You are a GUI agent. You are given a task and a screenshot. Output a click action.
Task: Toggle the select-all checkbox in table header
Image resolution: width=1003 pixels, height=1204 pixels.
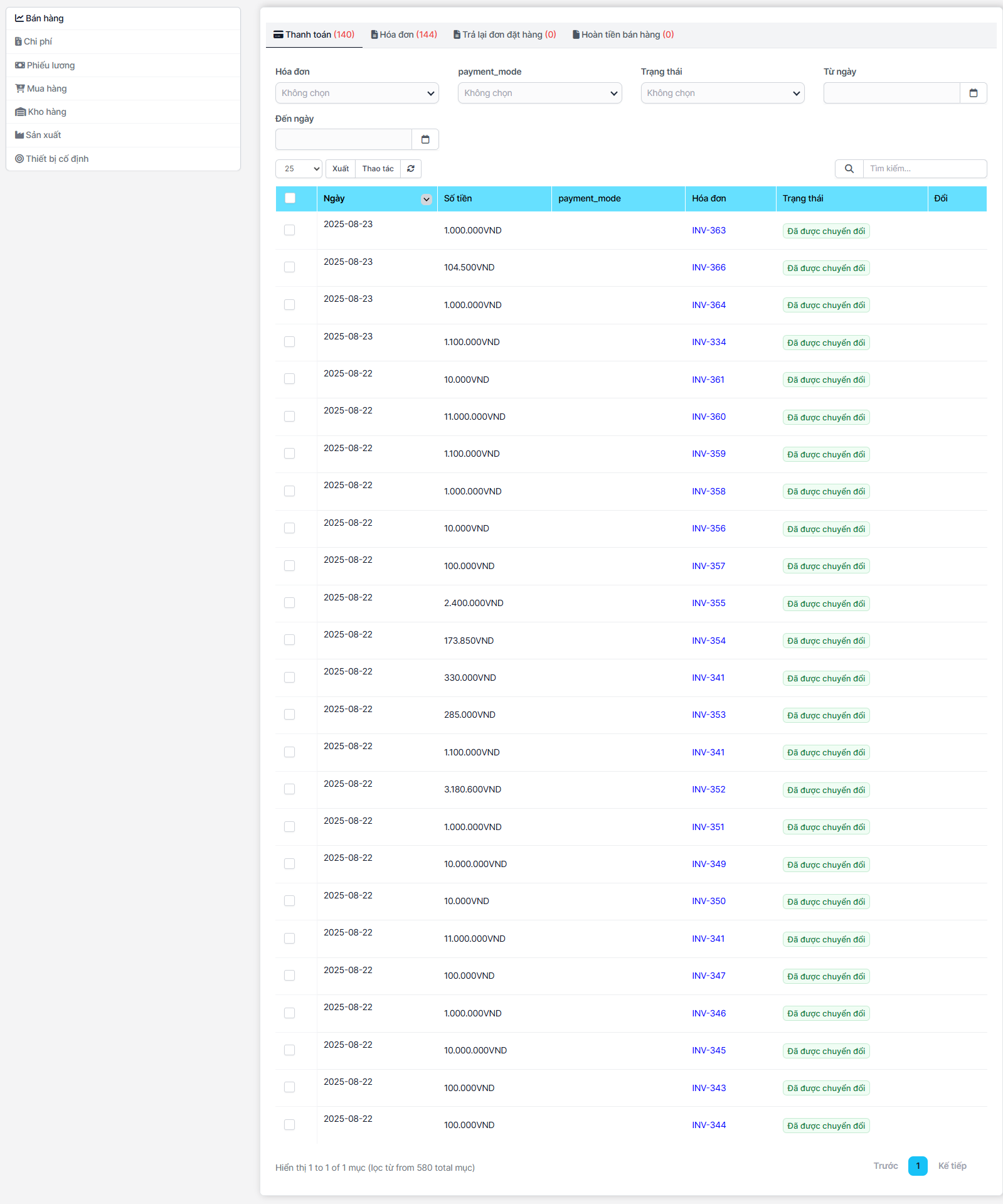click(x=290, y=198)
